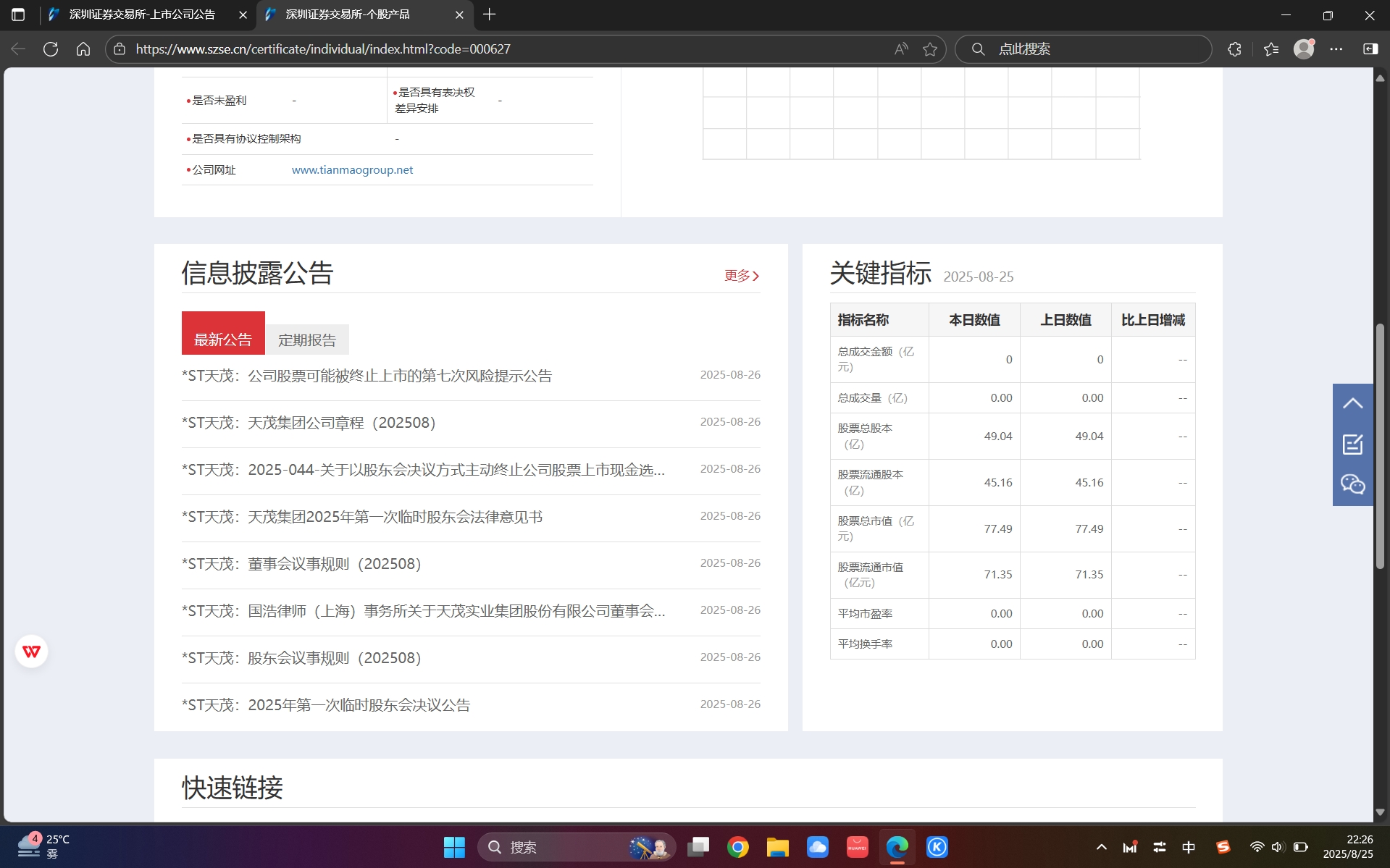Viewport: 1390px width, 868px height.
Task: Open Windows Start menu
Action: point(454,847)
